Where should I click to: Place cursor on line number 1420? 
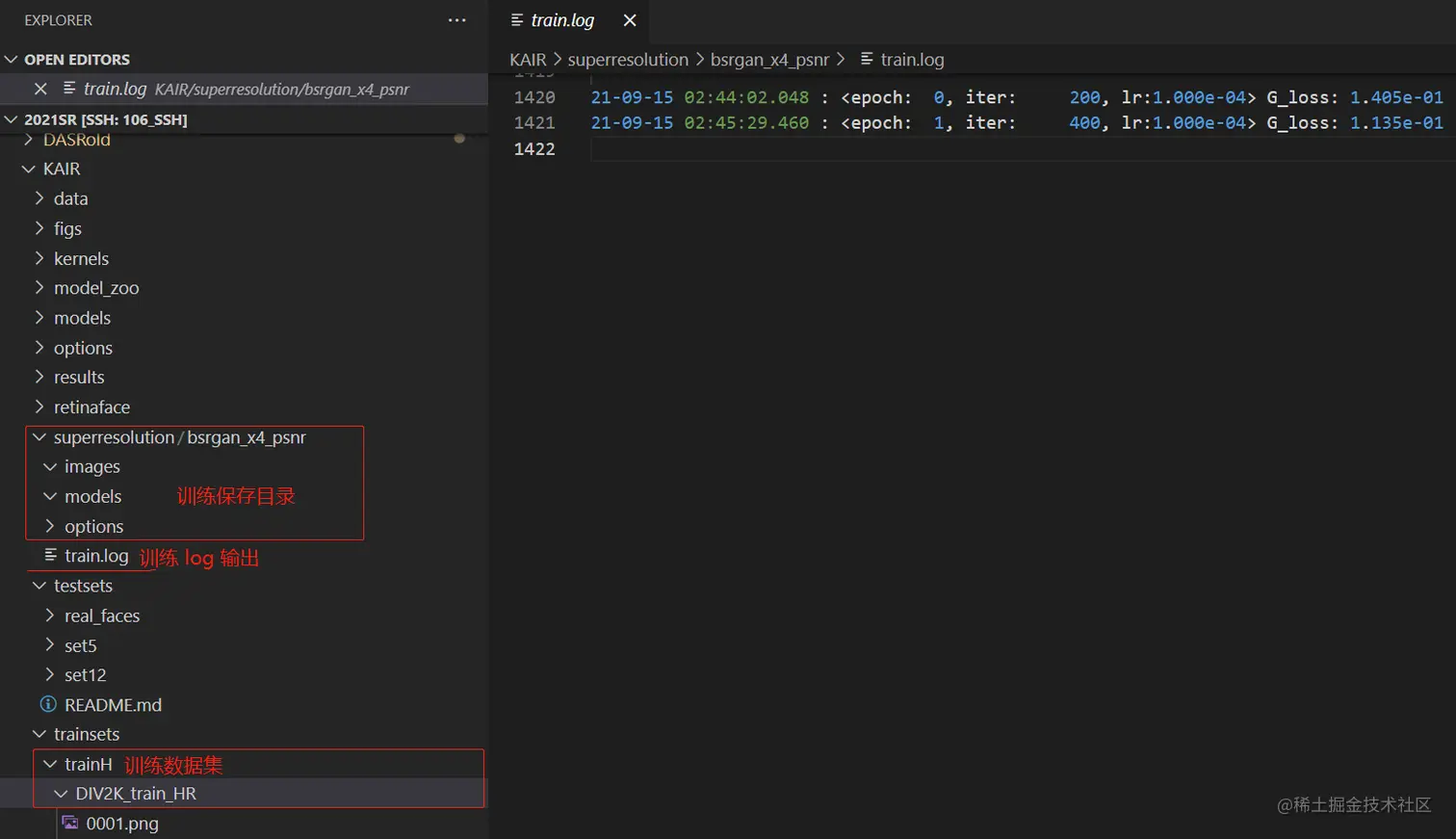534,97
